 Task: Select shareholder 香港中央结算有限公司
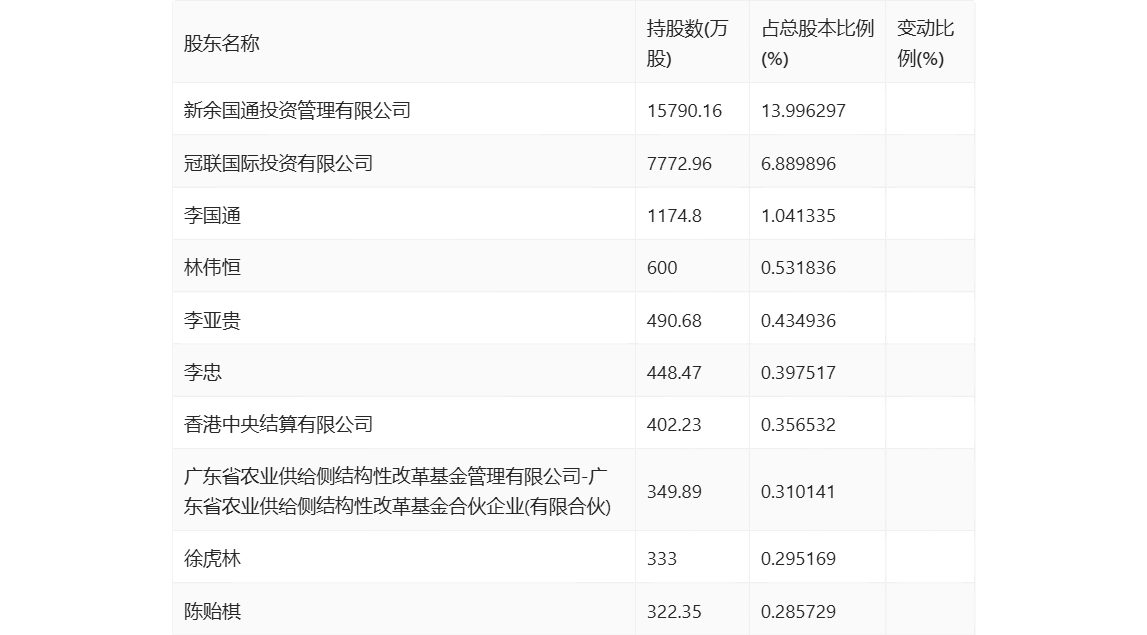(x=278, y=424)
